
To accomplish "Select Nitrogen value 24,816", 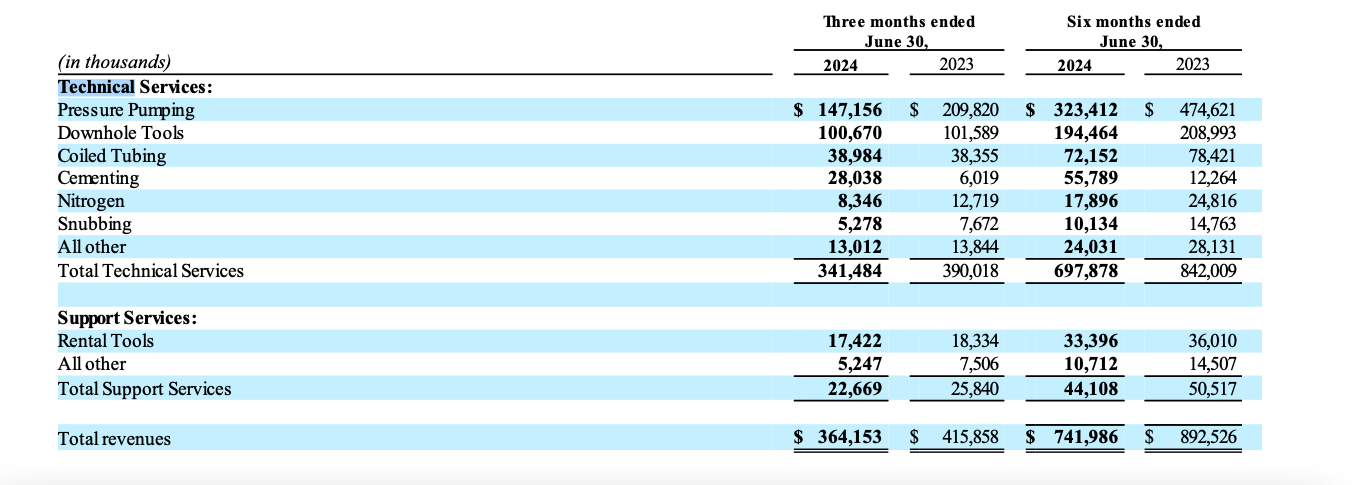I will [1212, 201].
